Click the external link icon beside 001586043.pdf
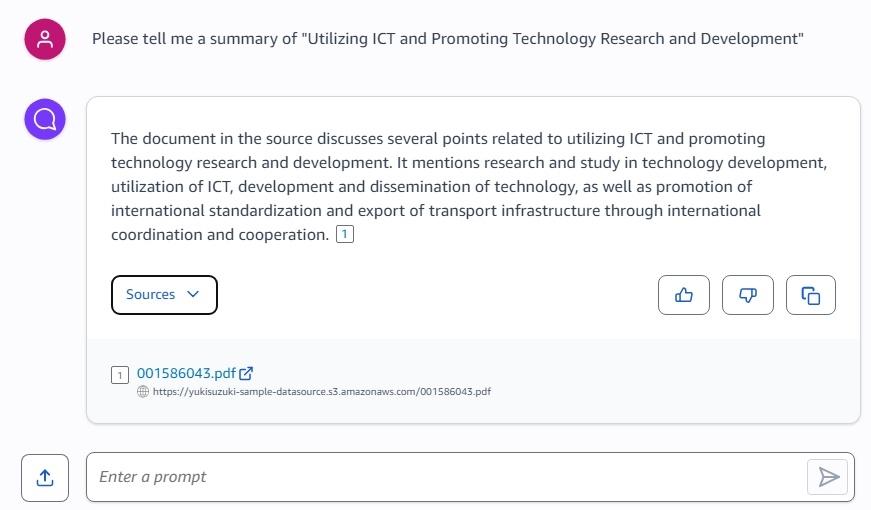 246,373
